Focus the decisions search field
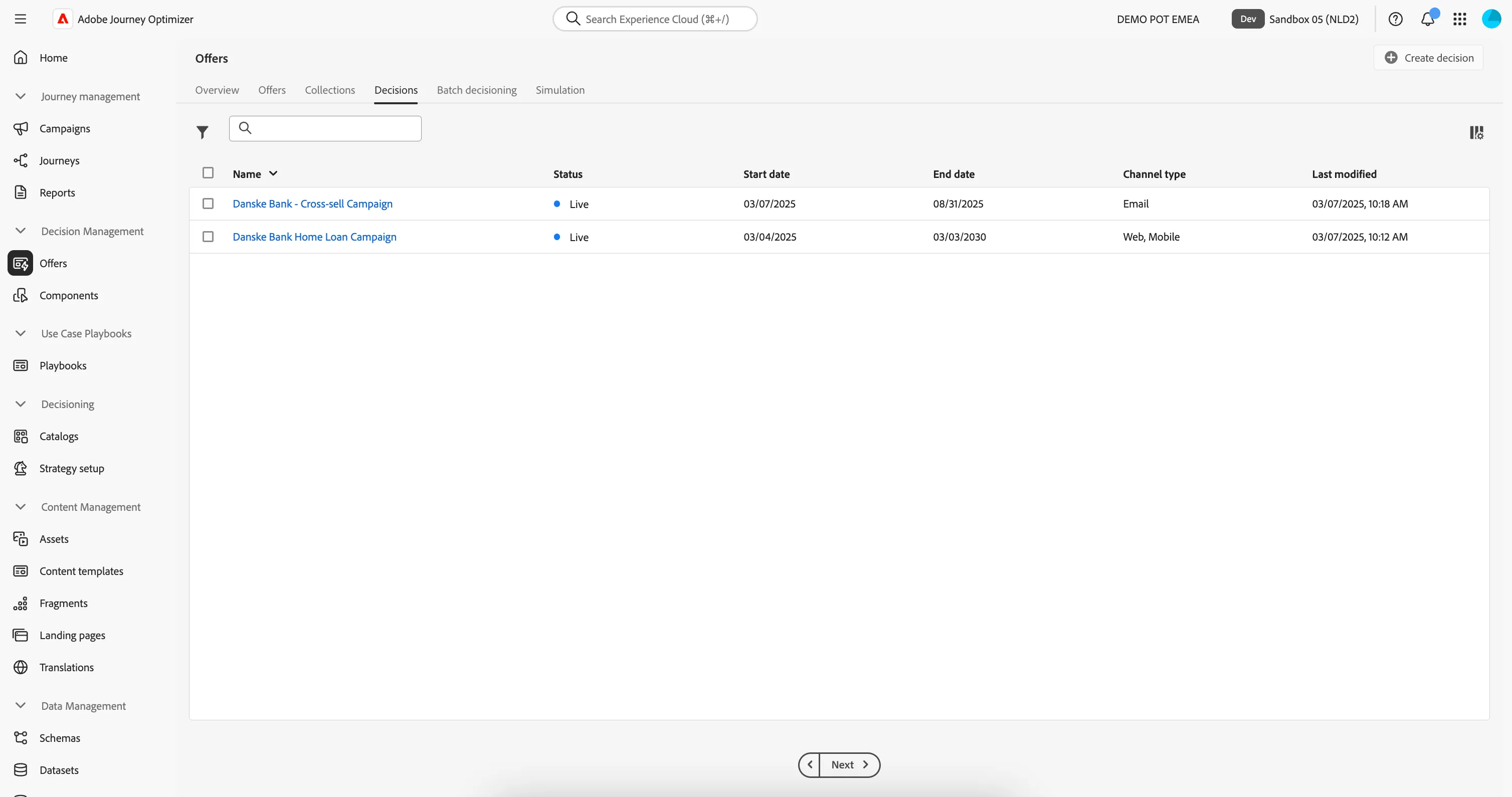The width and height of the screenshot is (1512, 797). click(325, 128)
